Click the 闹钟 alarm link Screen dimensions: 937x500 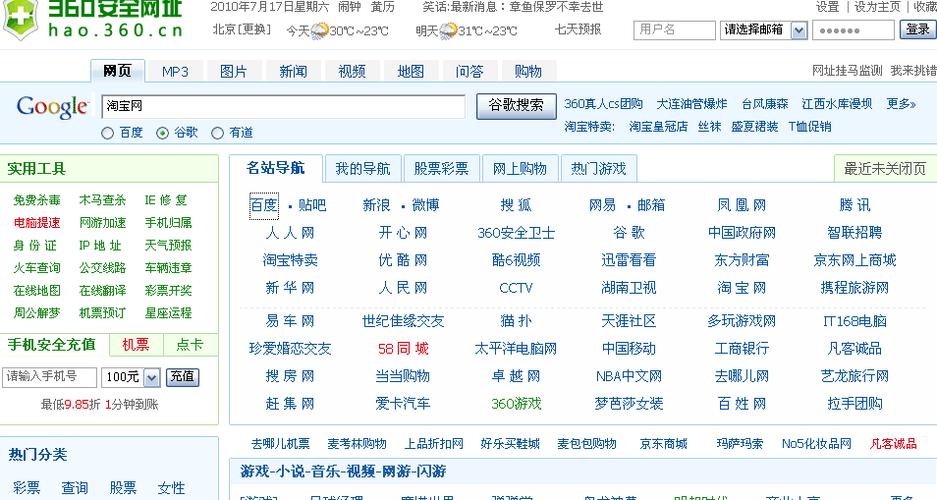[x=350, y=7]
